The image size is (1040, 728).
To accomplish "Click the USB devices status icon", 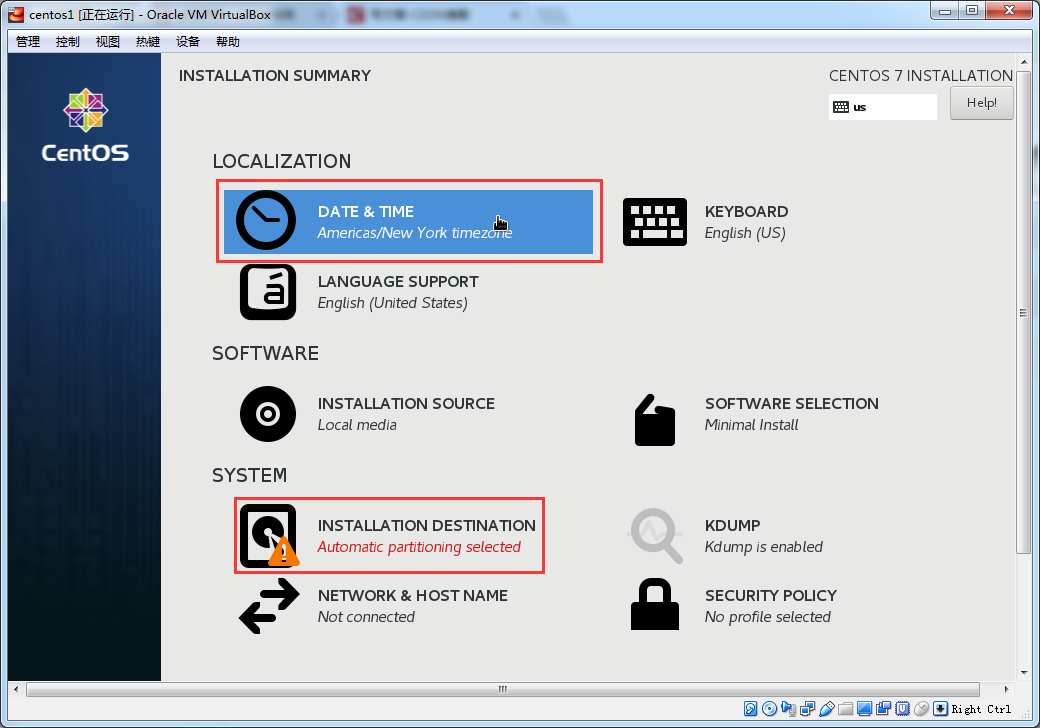I will (x=826, y=709).
